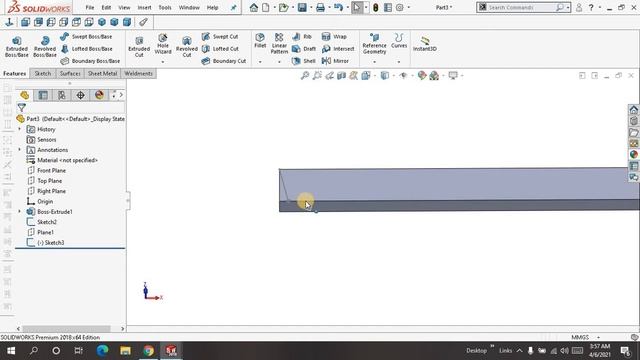Switch to the Surfaces tab
This screenshot has width=640, height=360.
tap(70, 73)
